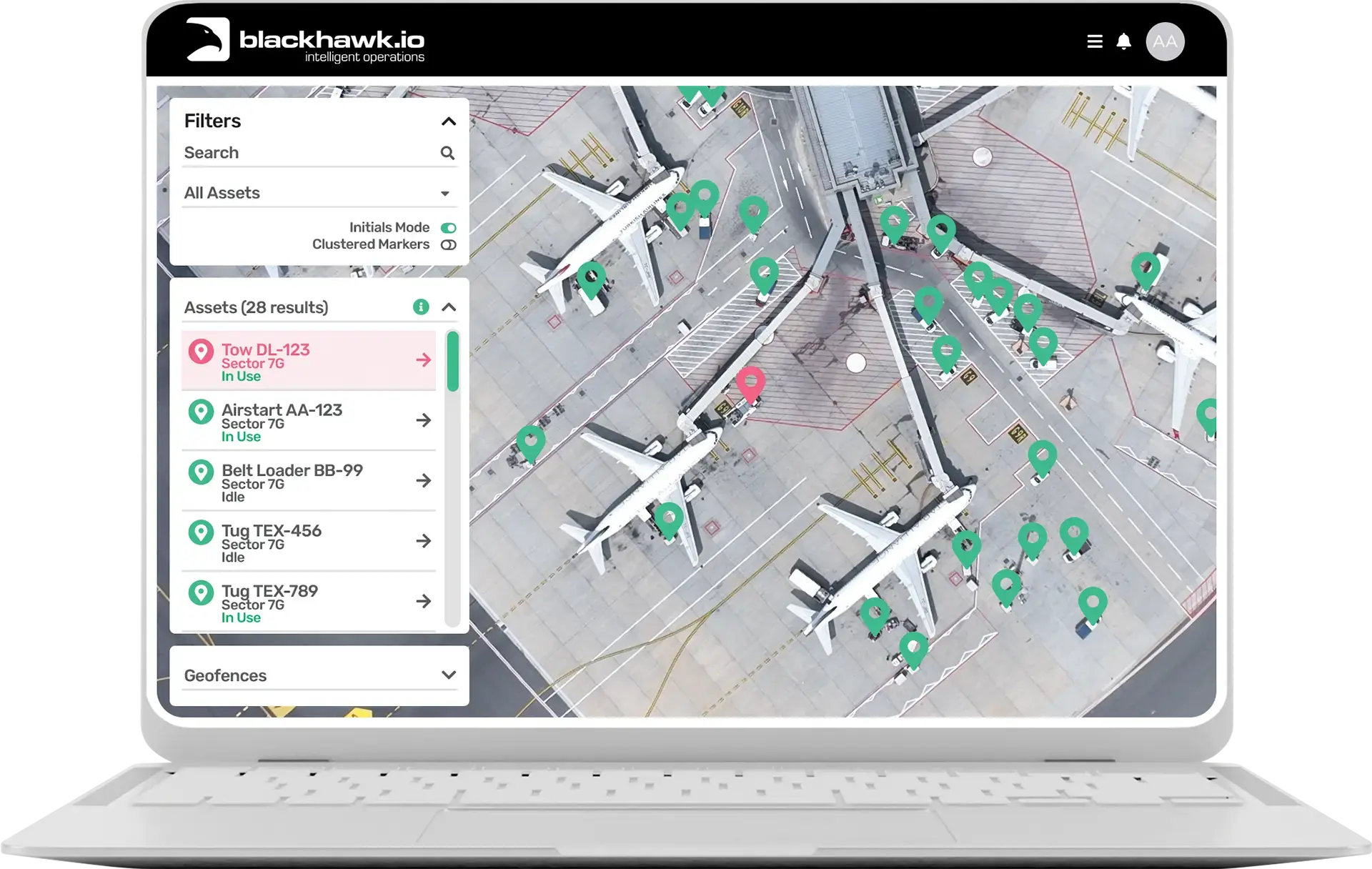
Task: Toggle Clustered Markers switch
Action: 448,245
